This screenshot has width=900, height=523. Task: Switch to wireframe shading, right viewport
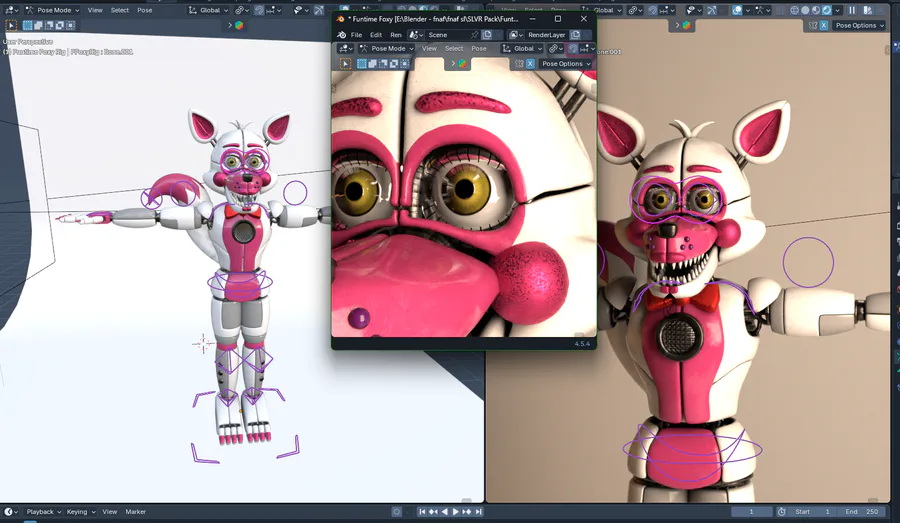coord(795,10)
